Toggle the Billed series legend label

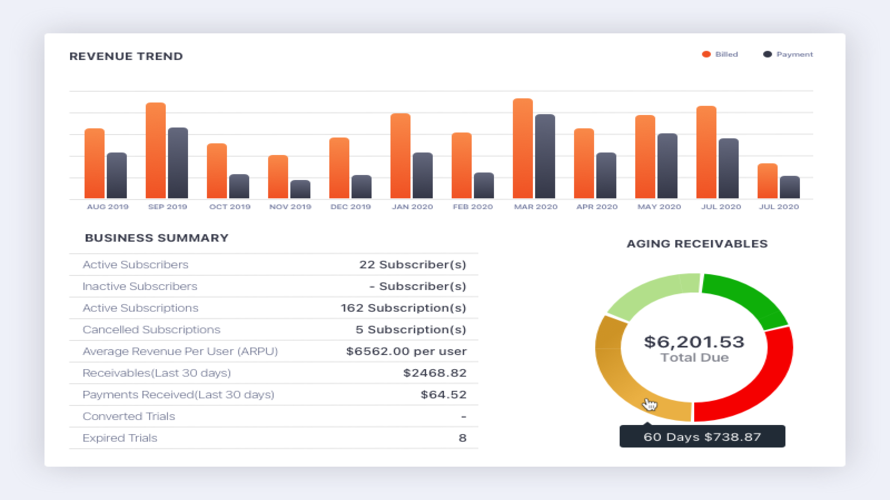[x=727, y=54]
